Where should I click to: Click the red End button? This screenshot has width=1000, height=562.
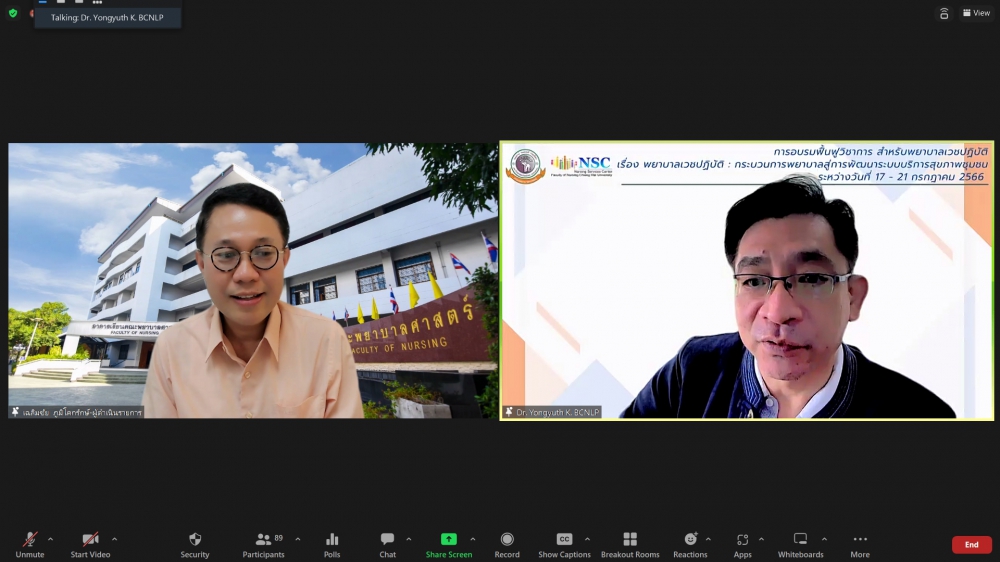tap(971, 545)
